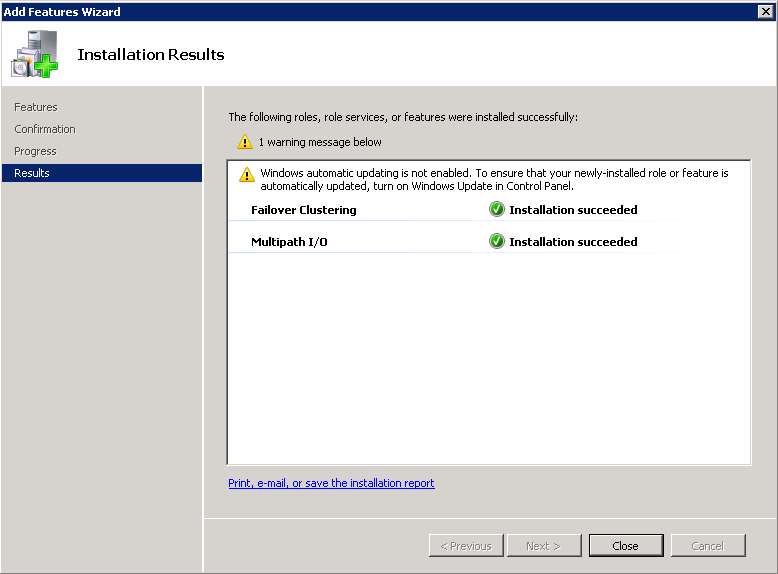Click green checkmark for Failover Clustering

click(497, 210)
